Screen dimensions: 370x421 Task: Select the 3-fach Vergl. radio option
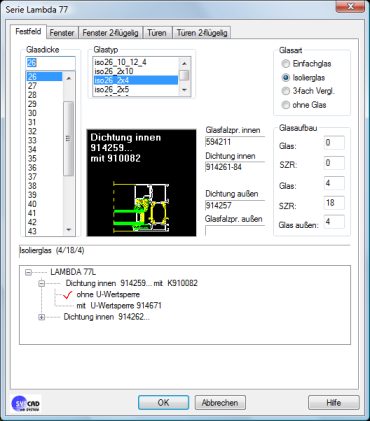click(x=286, y=91)
